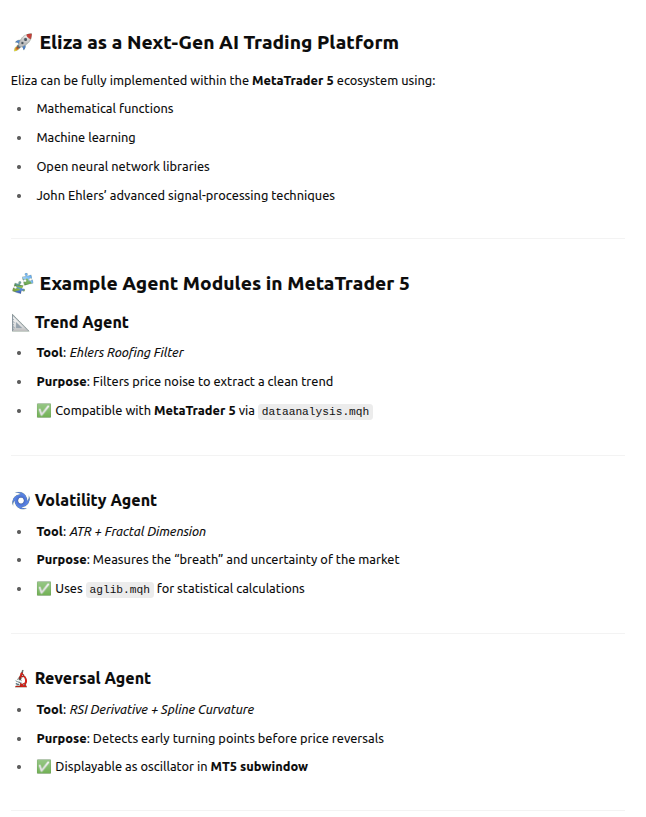Click the Trend Agent subheading text

click(82, 323)
